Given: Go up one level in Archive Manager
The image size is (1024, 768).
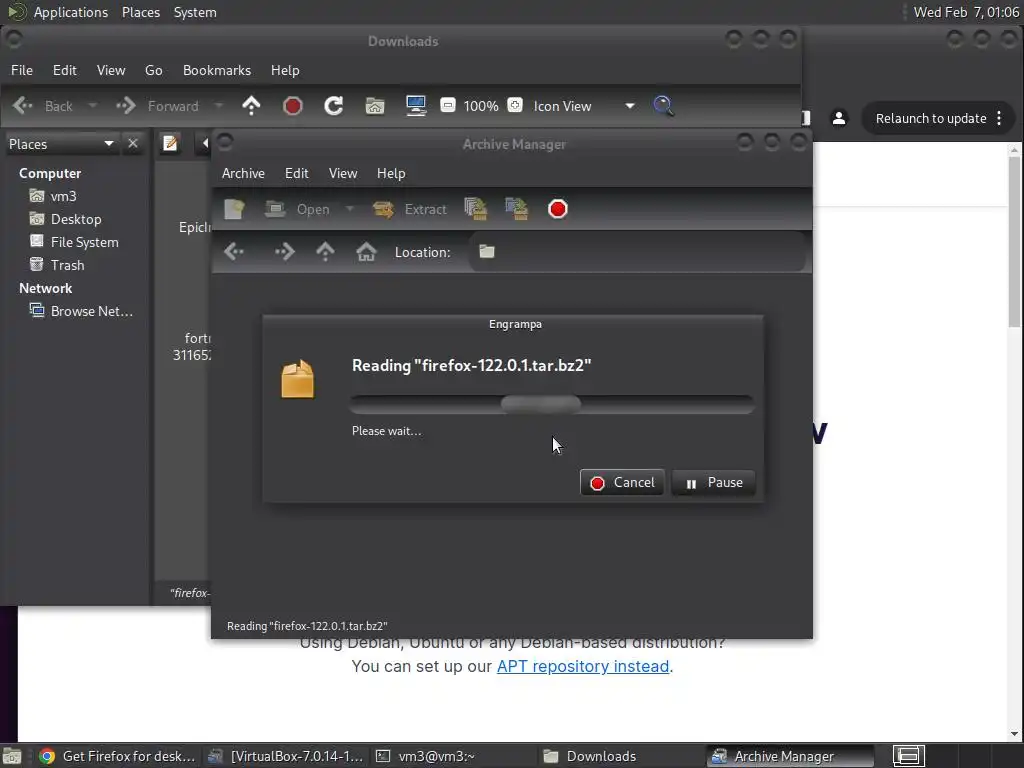Looking at the screenshot, I should coord(325,251).
